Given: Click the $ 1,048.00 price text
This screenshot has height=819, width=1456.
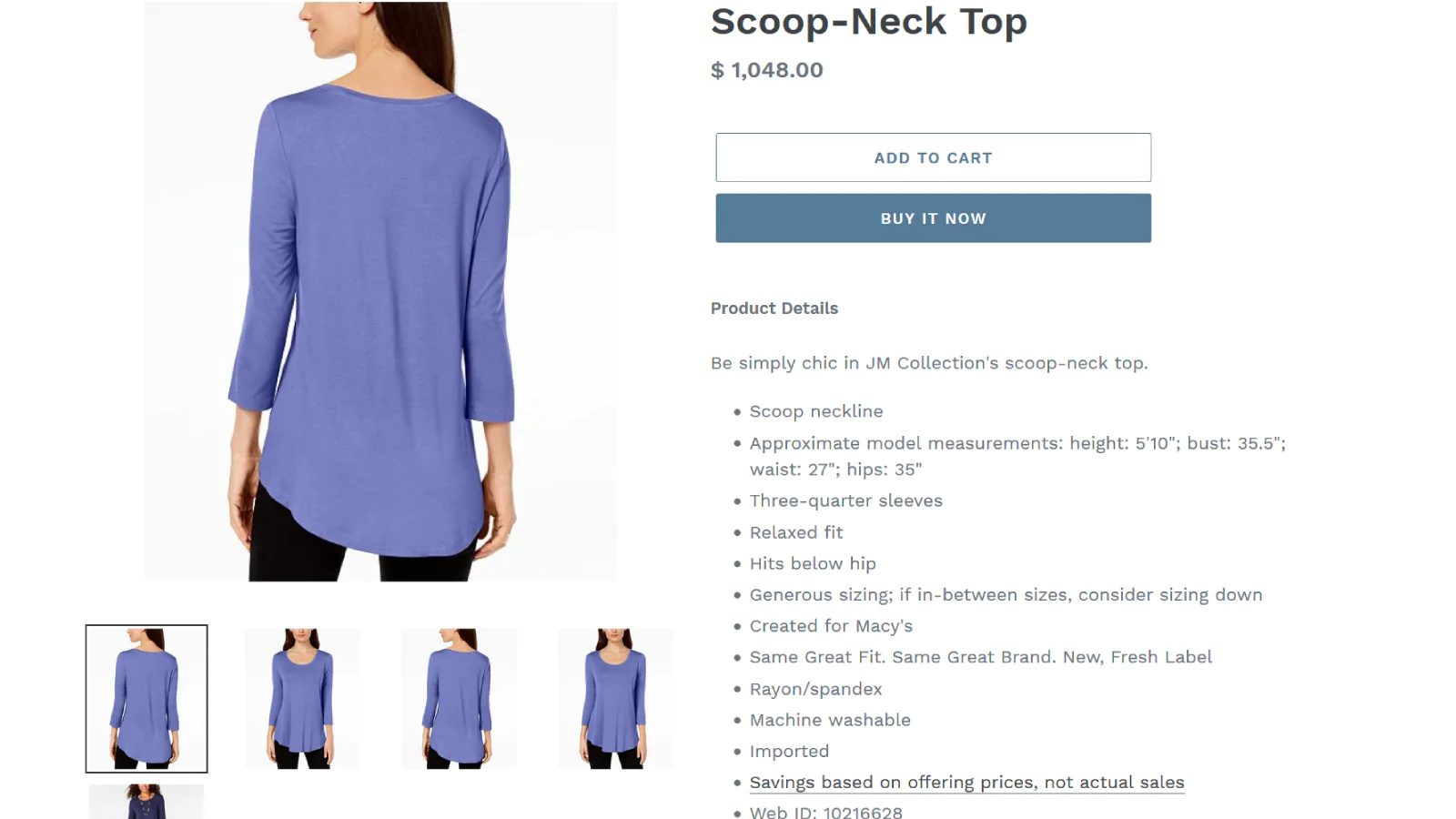Looking at the screenshot, I should (x=767, y=70).
